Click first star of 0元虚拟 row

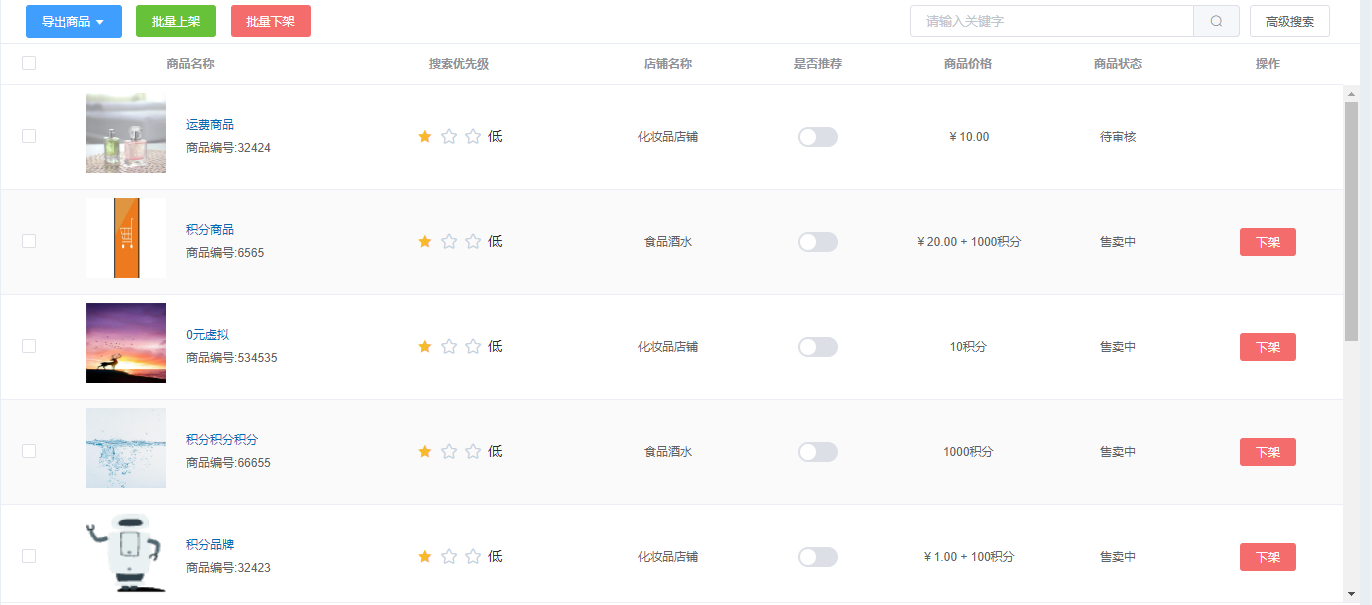(425, 346)
